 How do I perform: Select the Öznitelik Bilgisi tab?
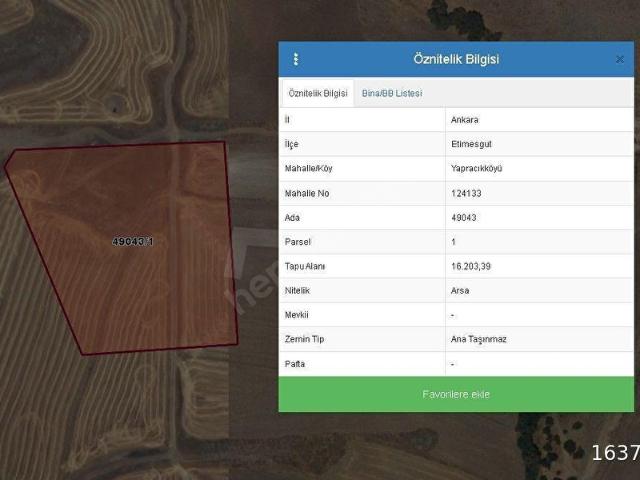pos(318,93)
